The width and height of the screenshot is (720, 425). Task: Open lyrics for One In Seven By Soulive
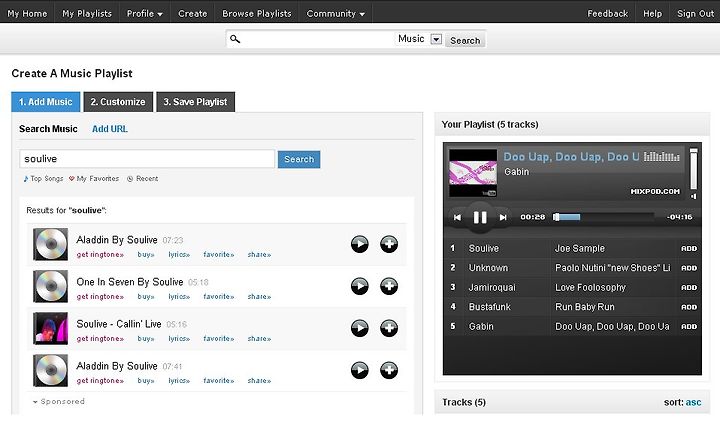coord(179,297)
